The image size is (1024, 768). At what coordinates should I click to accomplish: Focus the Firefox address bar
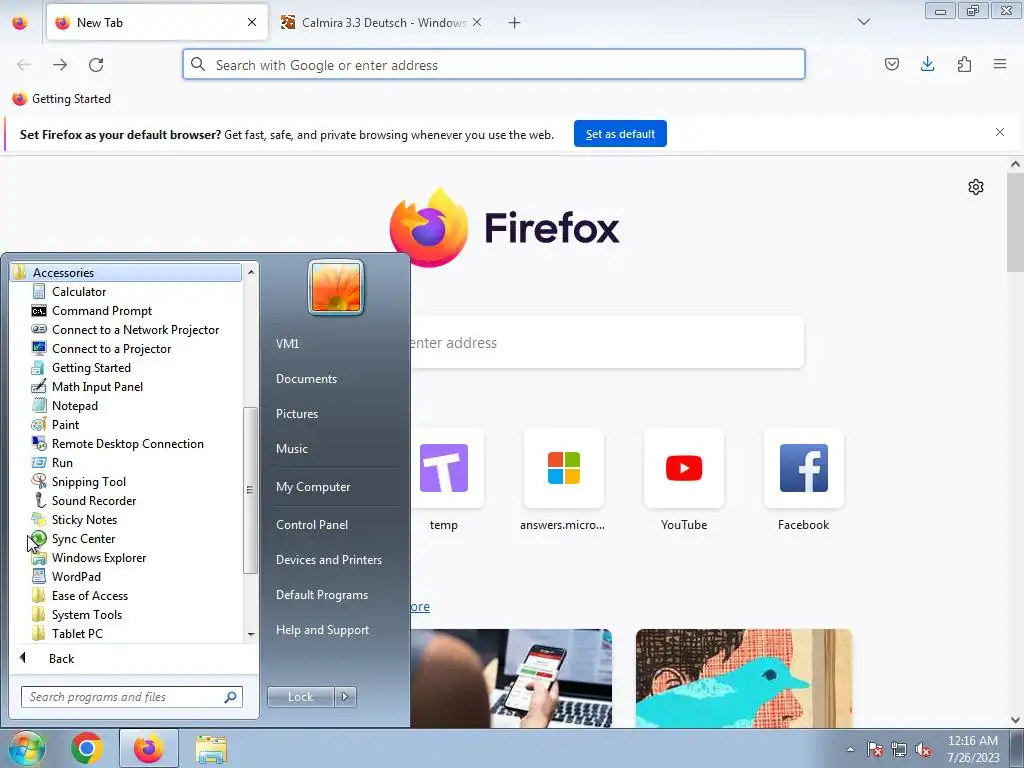click(x=494, y=65)
